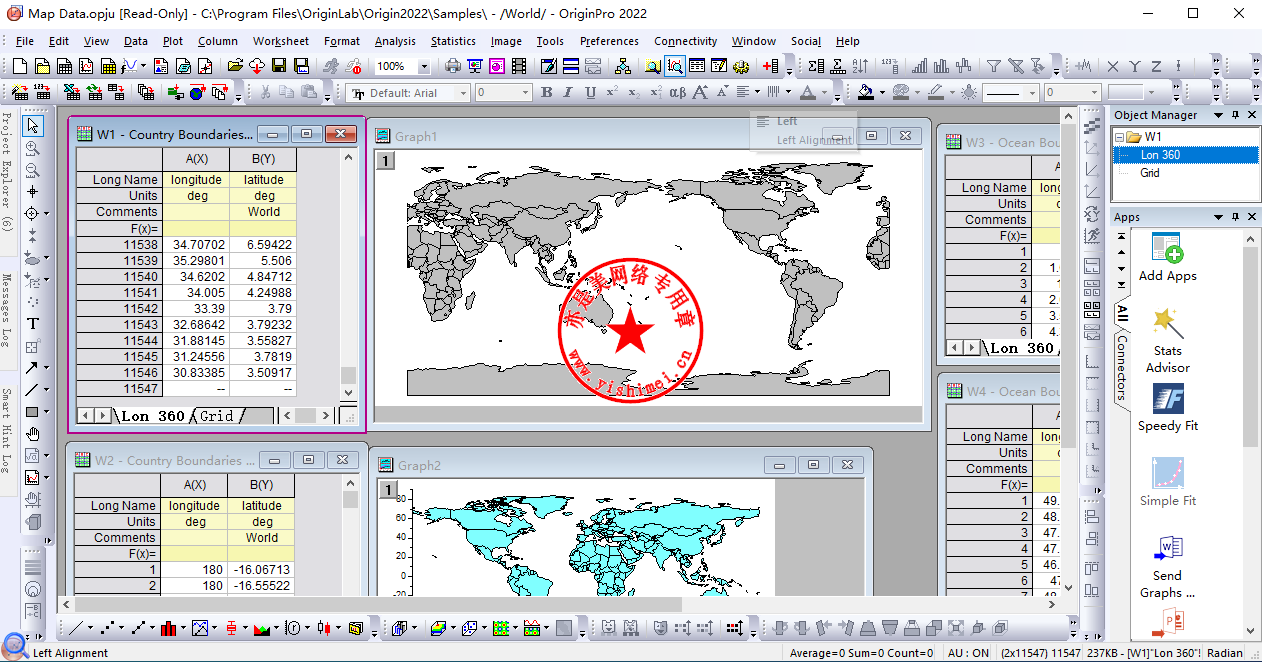Open the font size dropdown

click(x=525, y=93)
